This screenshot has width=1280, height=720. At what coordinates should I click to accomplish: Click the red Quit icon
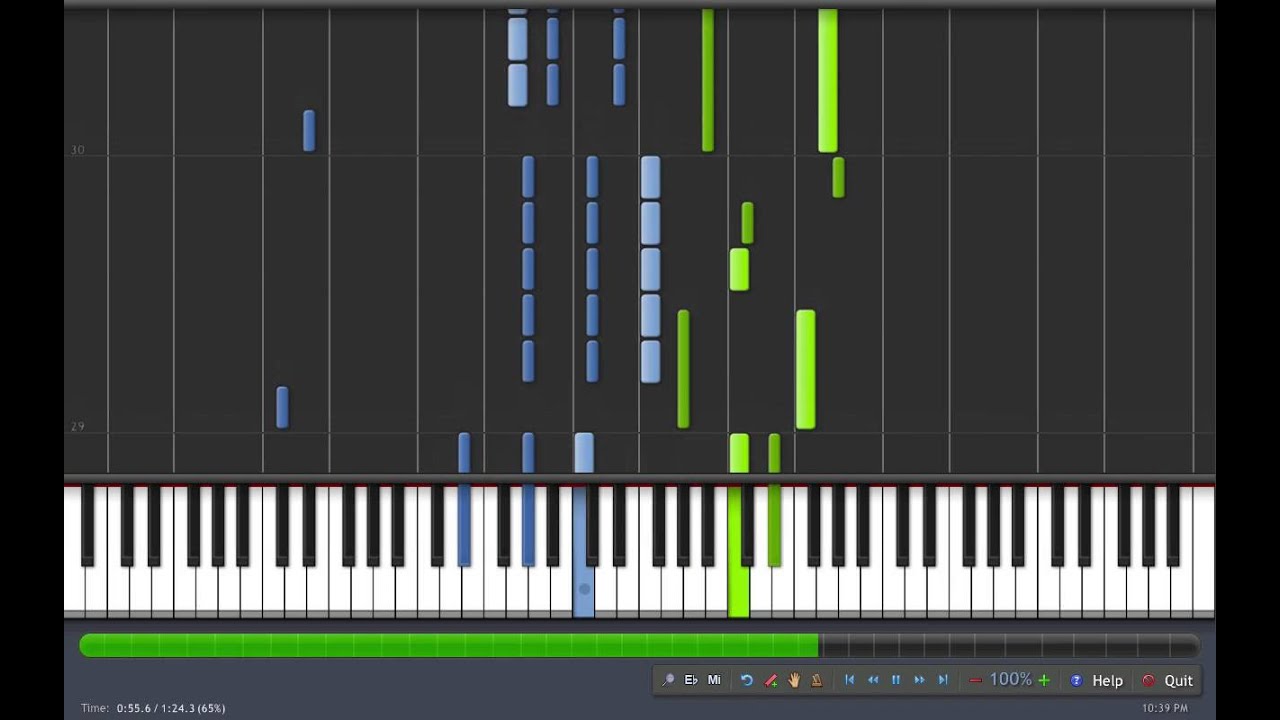point(1148,680)
